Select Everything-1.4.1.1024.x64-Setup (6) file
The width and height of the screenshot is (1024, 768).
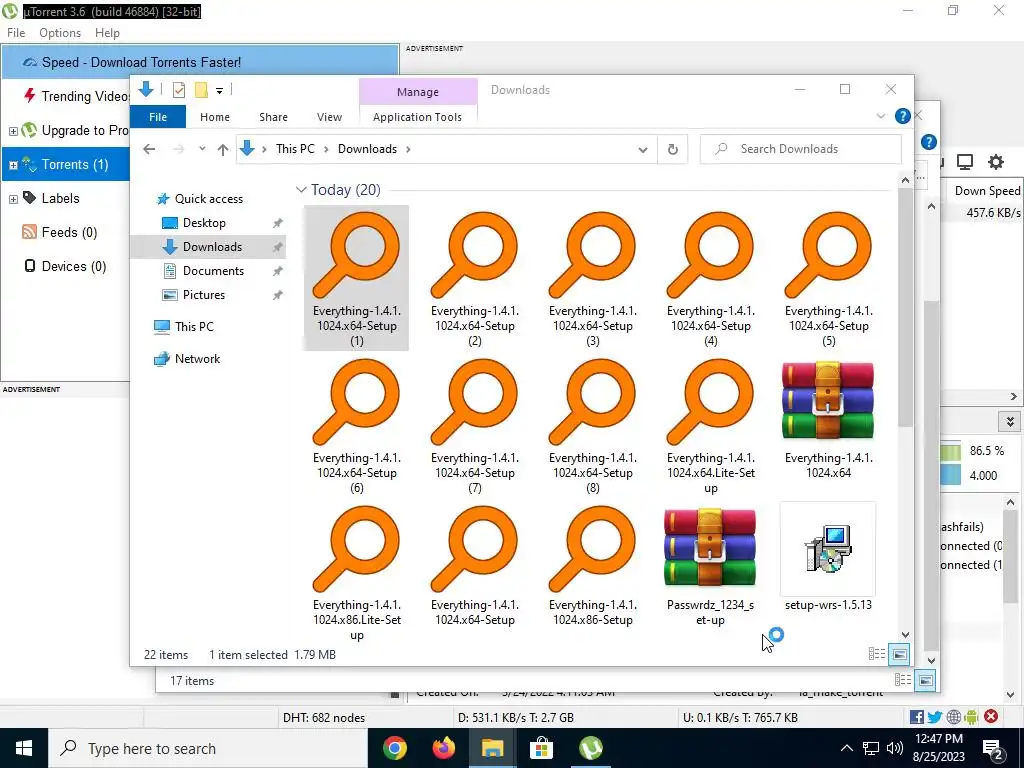point(356,426)
